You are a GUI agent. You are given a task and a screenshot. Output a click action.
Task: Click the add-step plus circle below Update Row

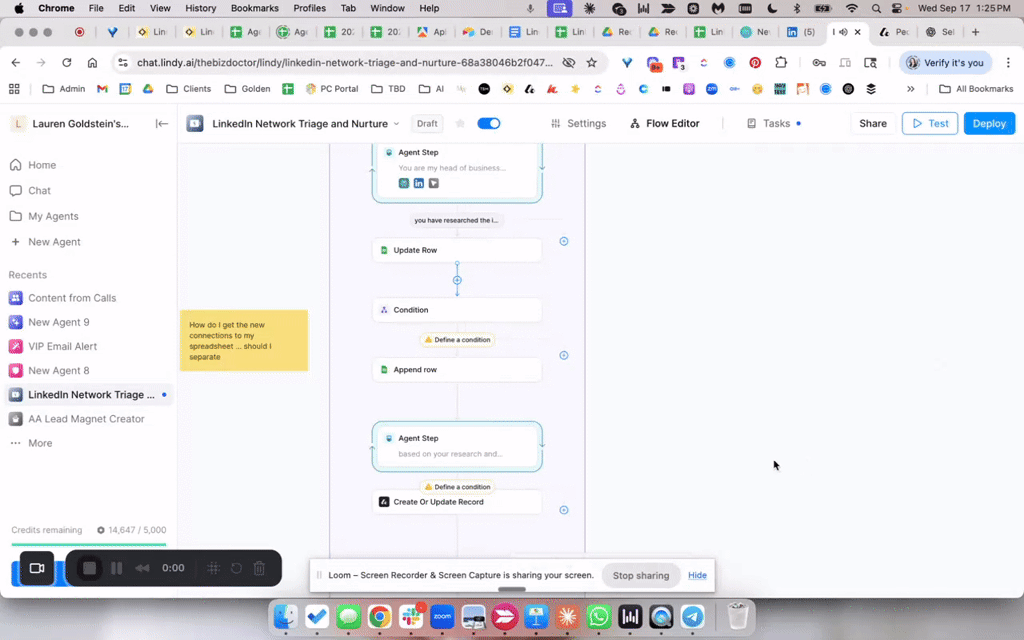pos(458,280)
